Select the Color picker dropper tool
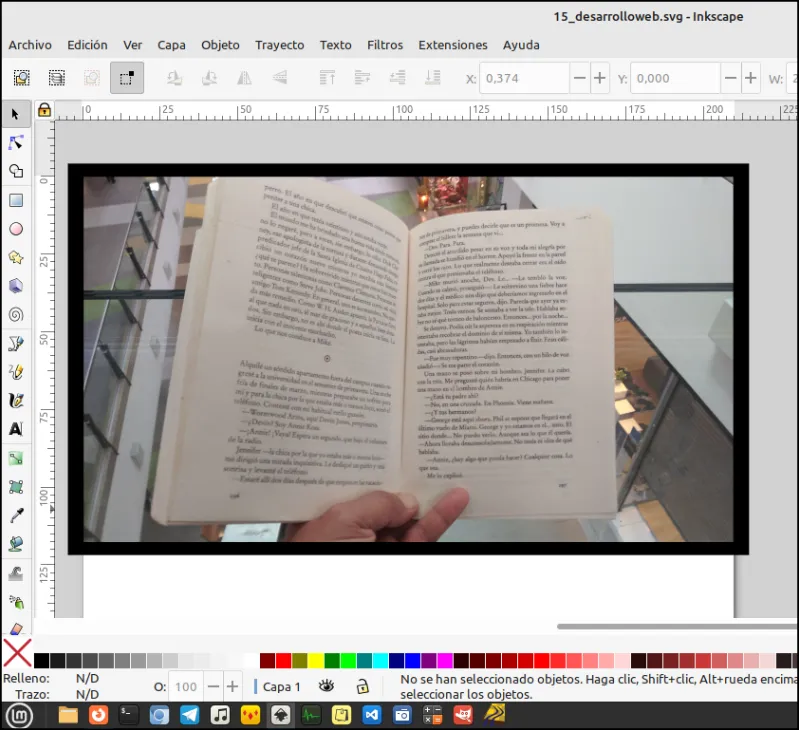The width and height of the screenshot is (799, 730). click(16, 516)
